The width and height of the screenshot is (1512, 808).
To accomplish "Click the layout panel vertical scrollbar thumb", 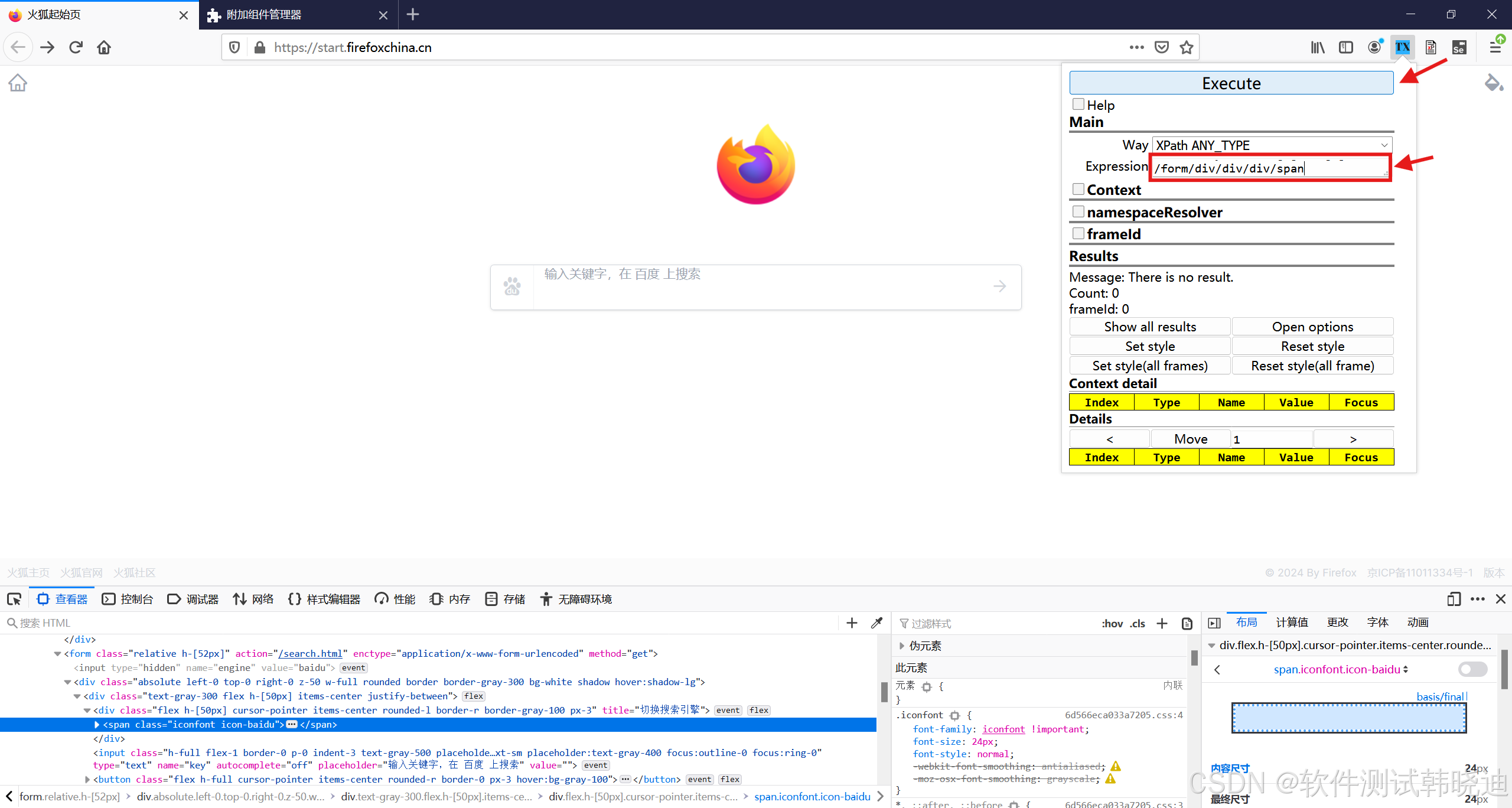I will 1505,669.
